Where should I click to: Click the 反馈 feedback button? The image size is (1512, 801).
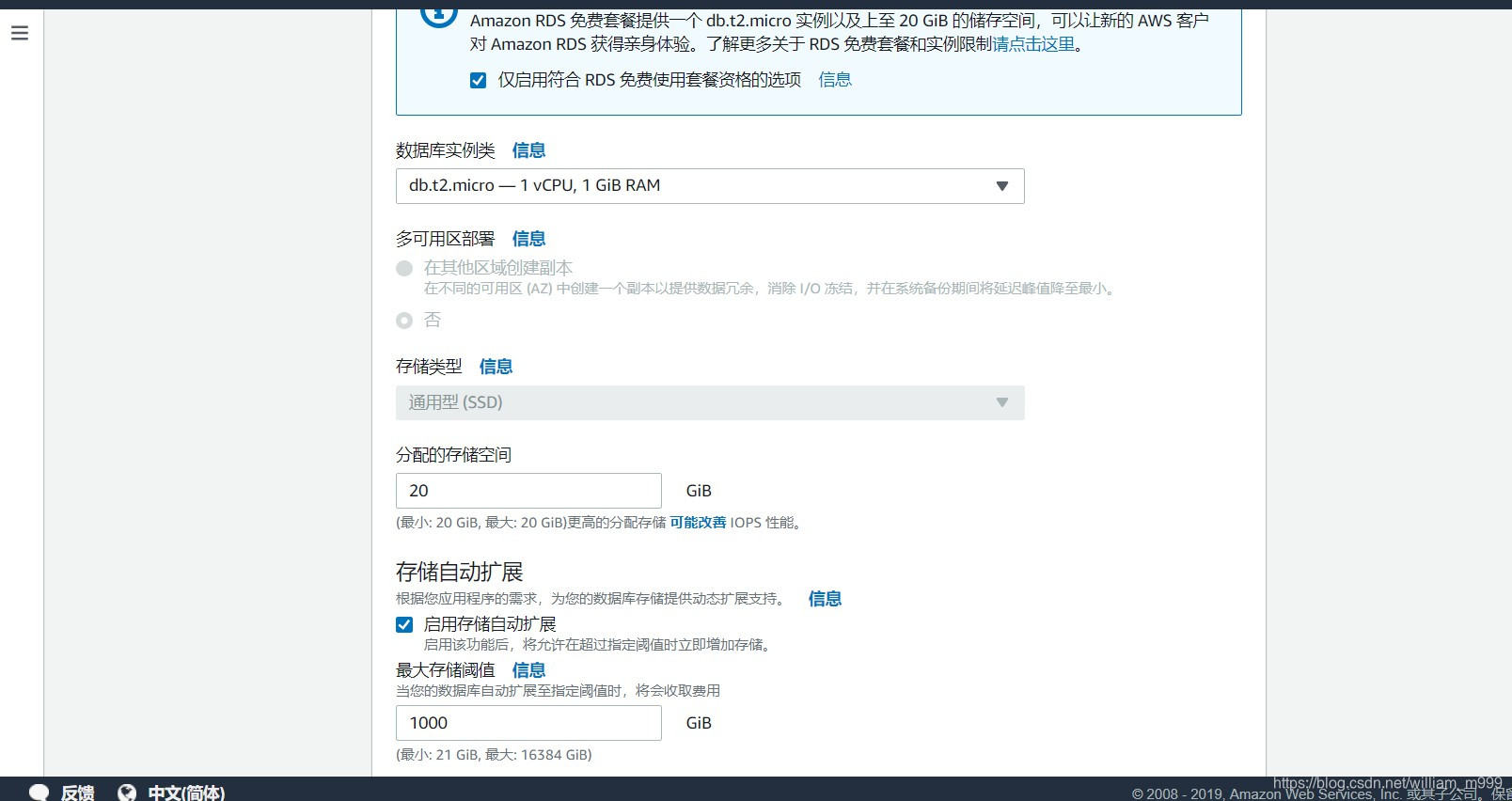pyautogui.click(x=77, y=793)
